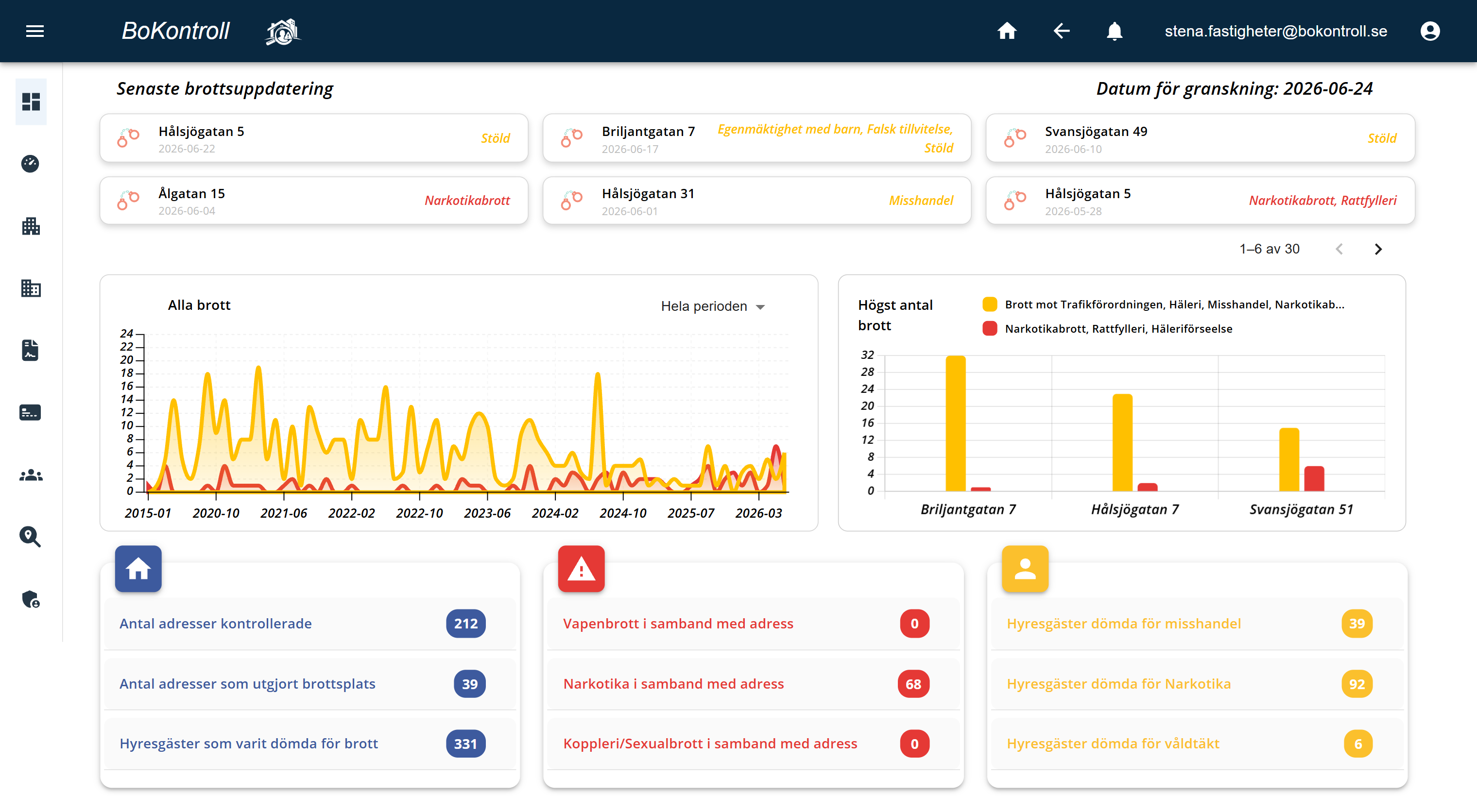Toggle red Narkotikabrott legend series
This screenshot has height=812, width=1477.
(990, 328)
